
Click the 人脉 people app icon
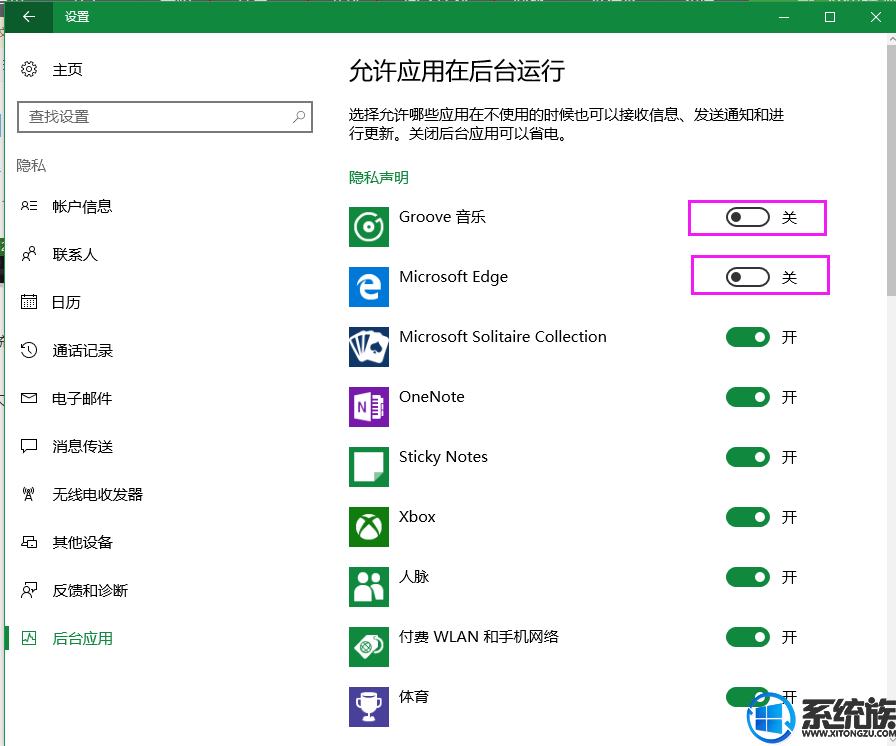click(x=369, y=587)
